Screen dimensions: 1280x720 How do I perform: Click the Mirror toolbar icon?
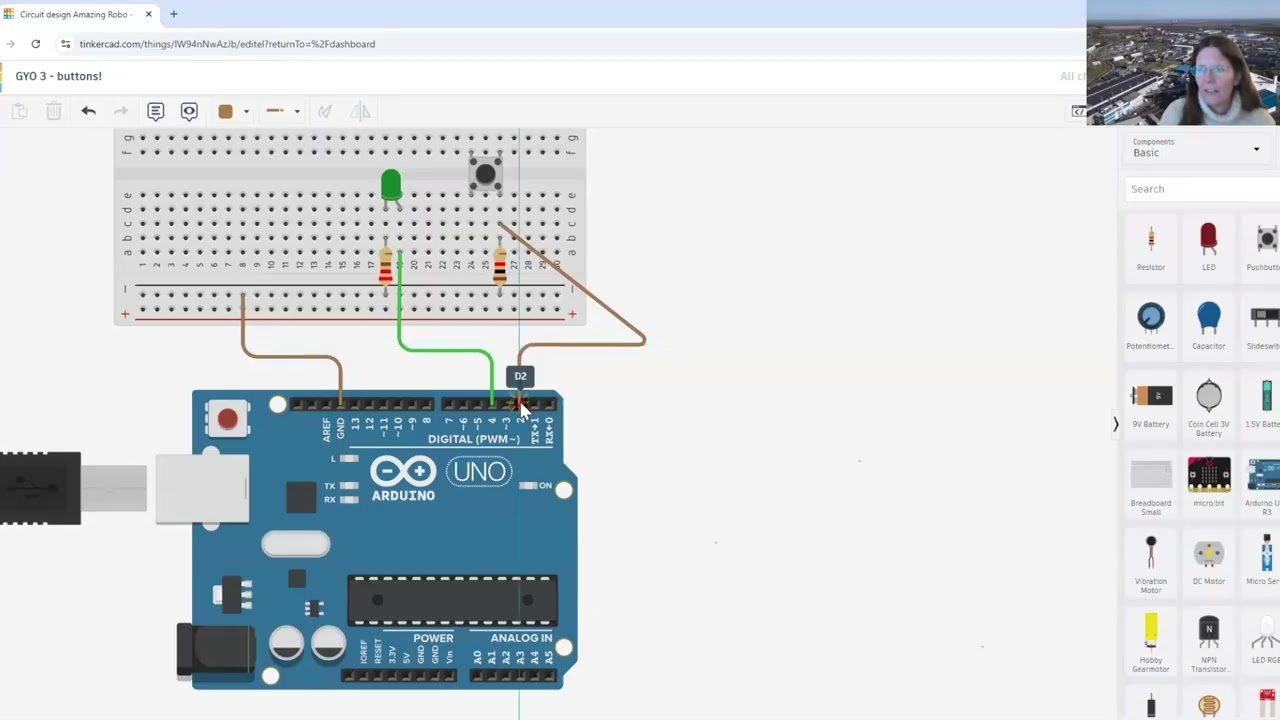click(x=360, y=111)
